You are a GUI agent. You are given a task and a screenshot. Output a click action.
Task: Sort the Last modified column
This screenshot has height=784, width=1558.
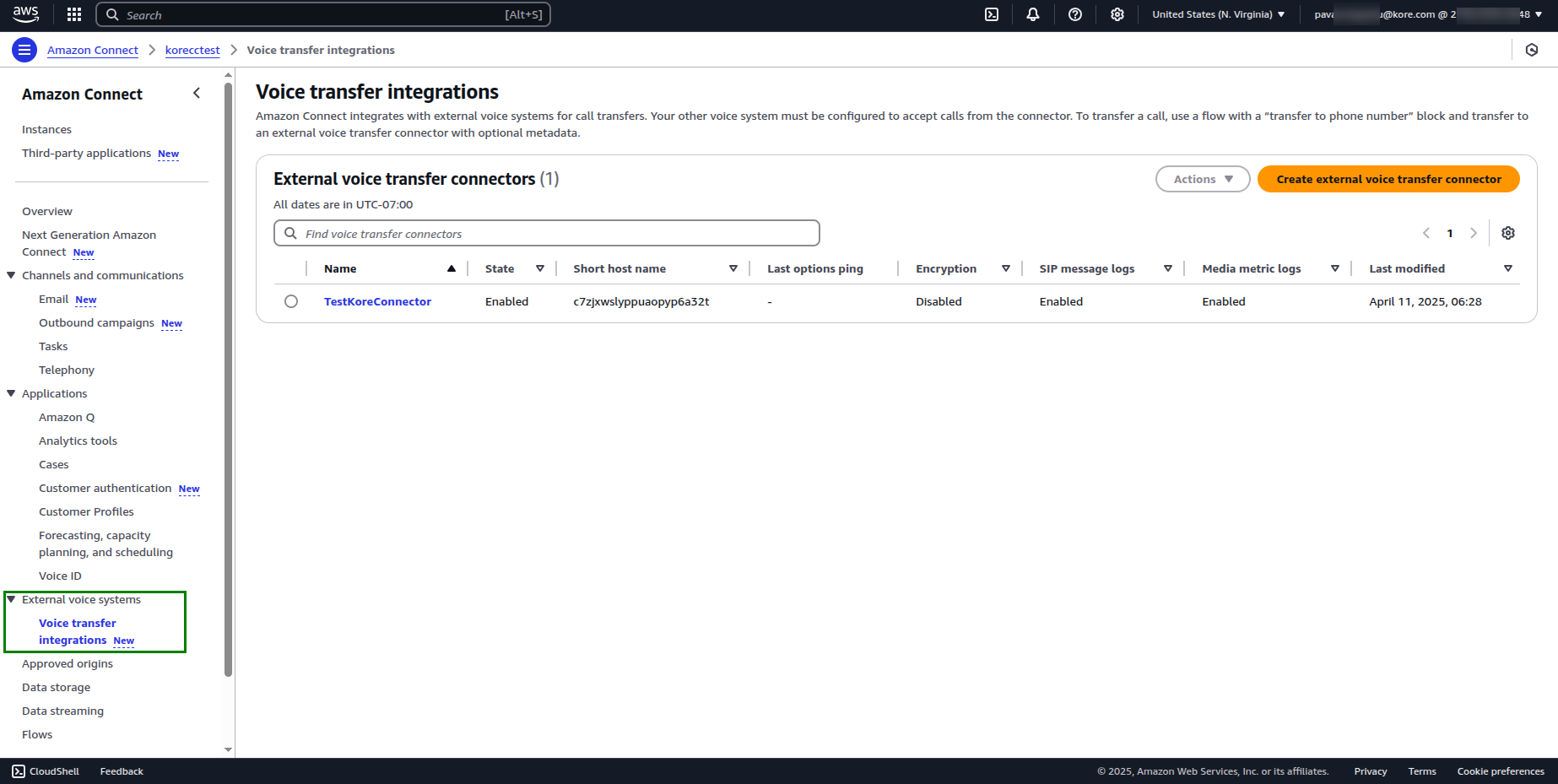(1508, 268)
